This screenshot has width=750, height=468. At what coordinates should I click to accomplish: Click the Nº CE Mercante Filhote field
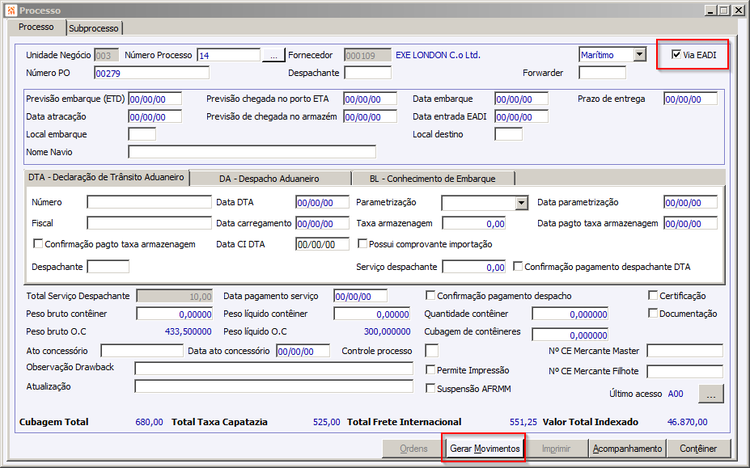[x=685, y=371]
